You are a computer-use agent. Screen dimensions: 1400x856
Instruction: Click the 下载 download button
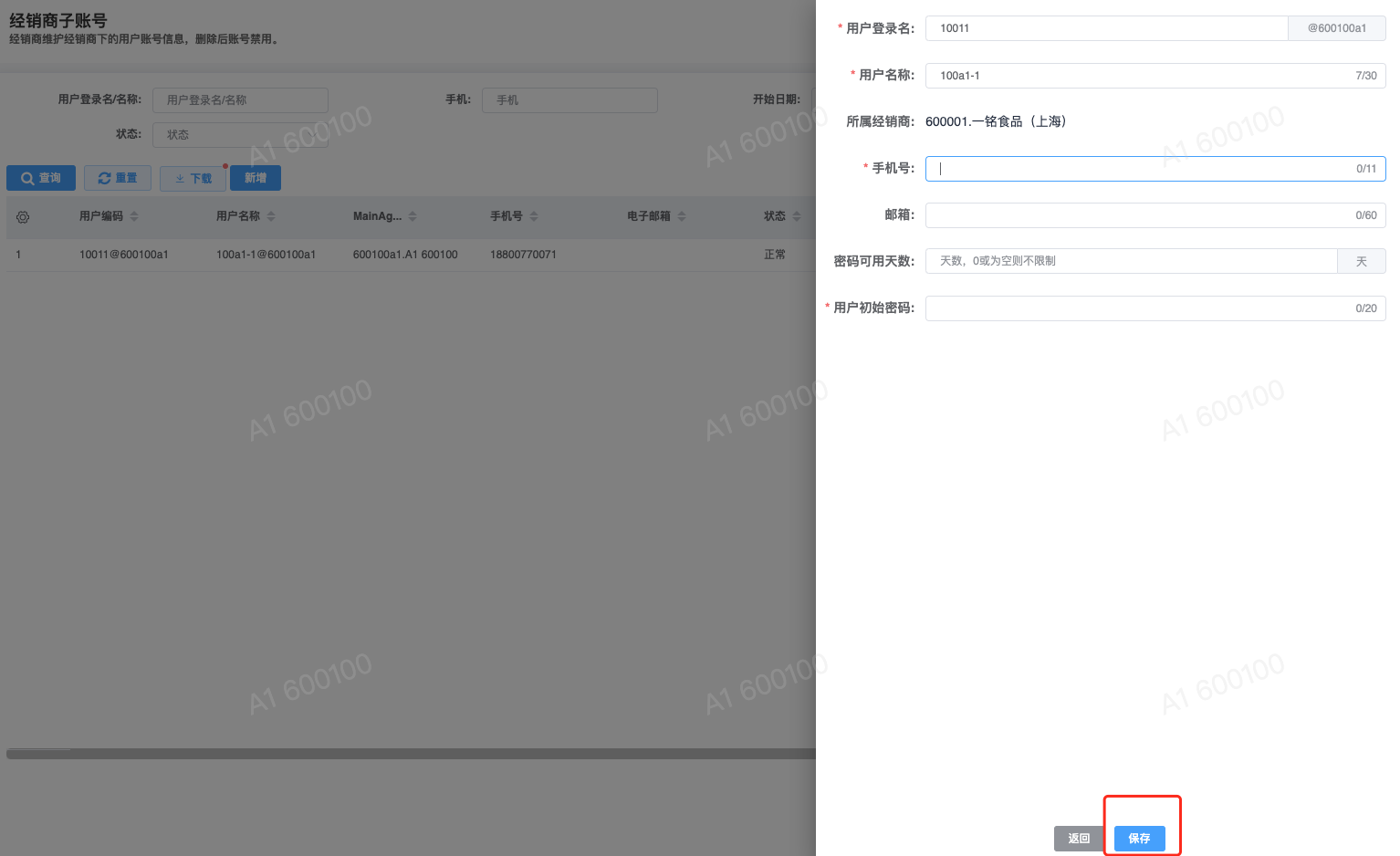pos(193,178)
